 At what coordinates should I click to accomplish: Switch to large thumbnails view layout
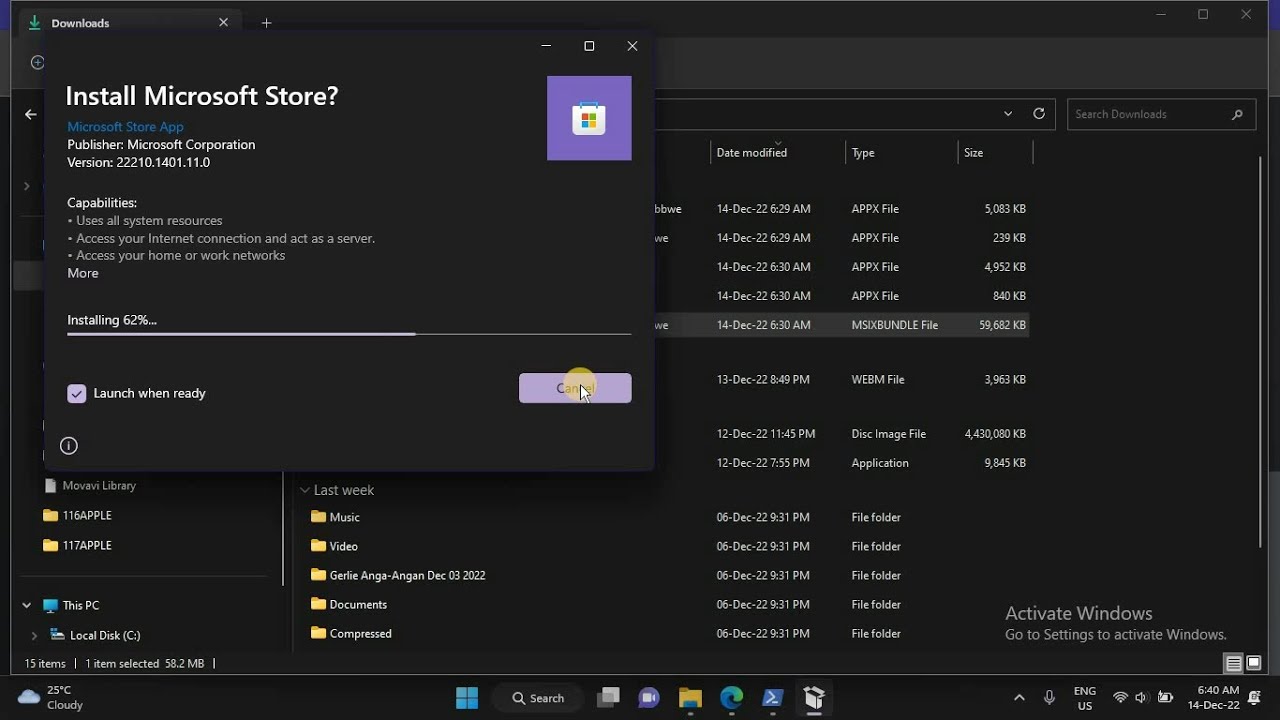[x=1254, y=663]
